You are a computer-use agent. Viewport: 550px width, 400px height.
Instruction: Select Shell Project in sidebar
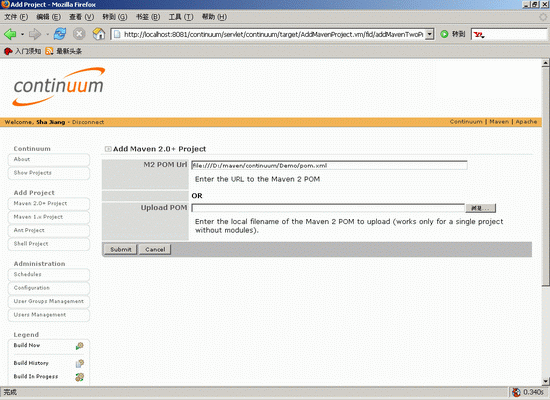point(49,244)
